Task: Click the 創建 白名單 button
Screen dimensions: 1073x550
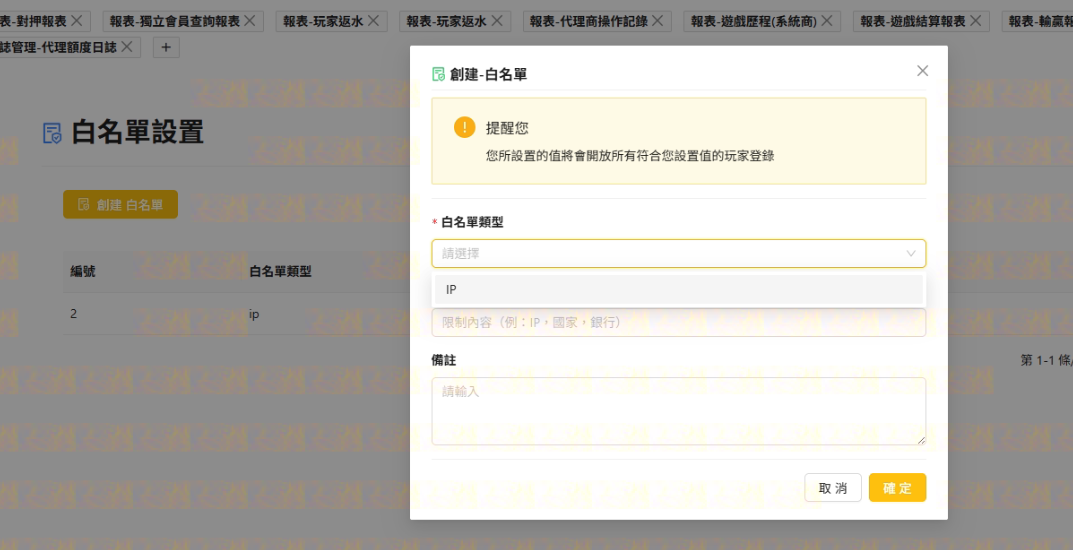Action: coord(120,204)
